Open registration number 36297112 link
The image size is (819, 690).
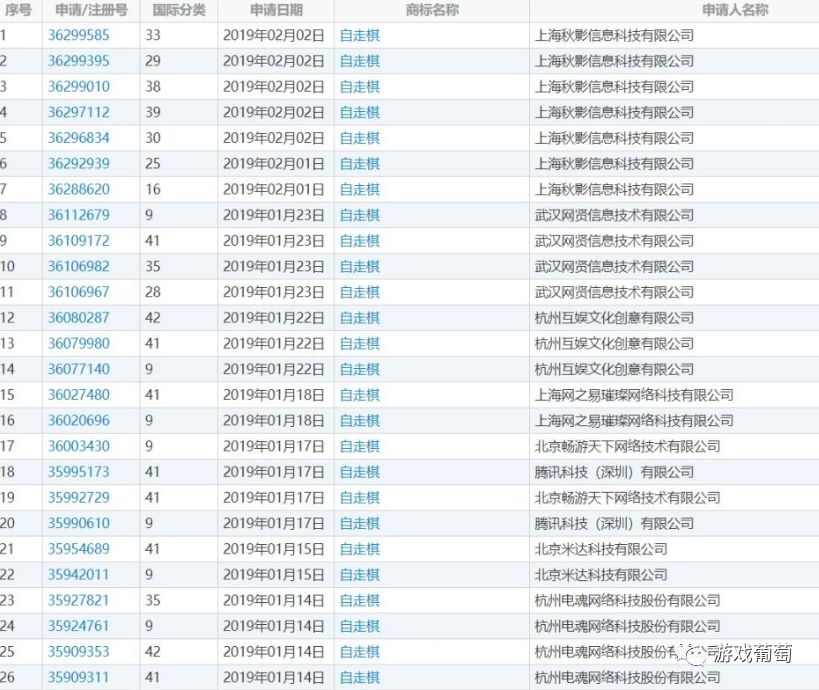[x=79, y=112]
